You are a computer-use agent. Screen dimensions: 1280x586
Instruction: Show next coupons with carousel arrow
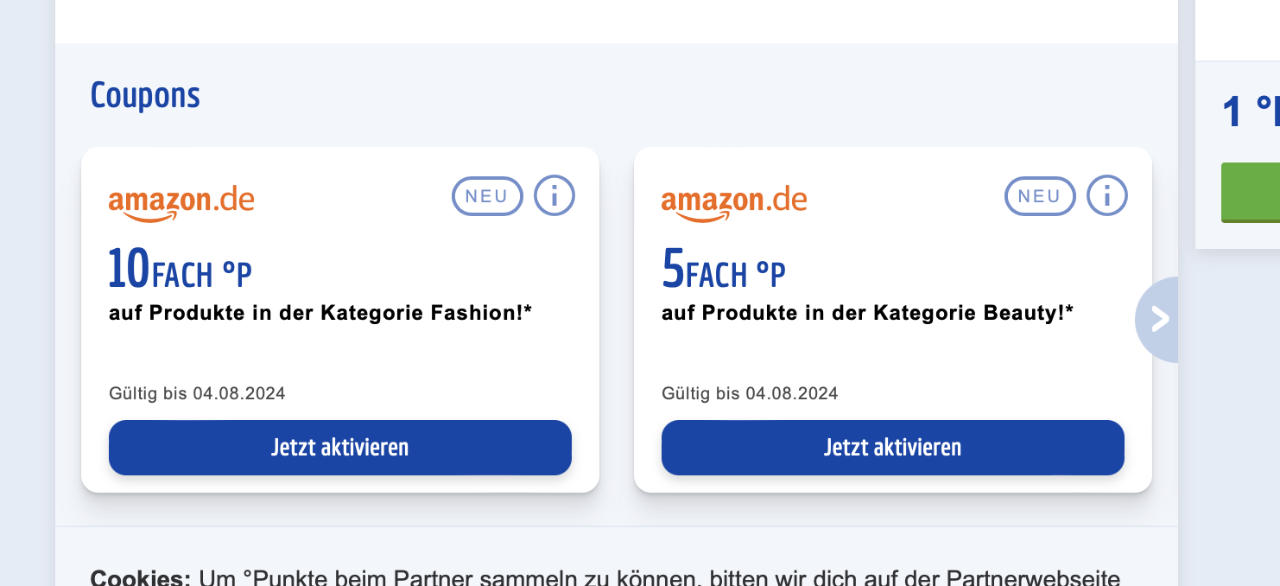[1158, 319]
